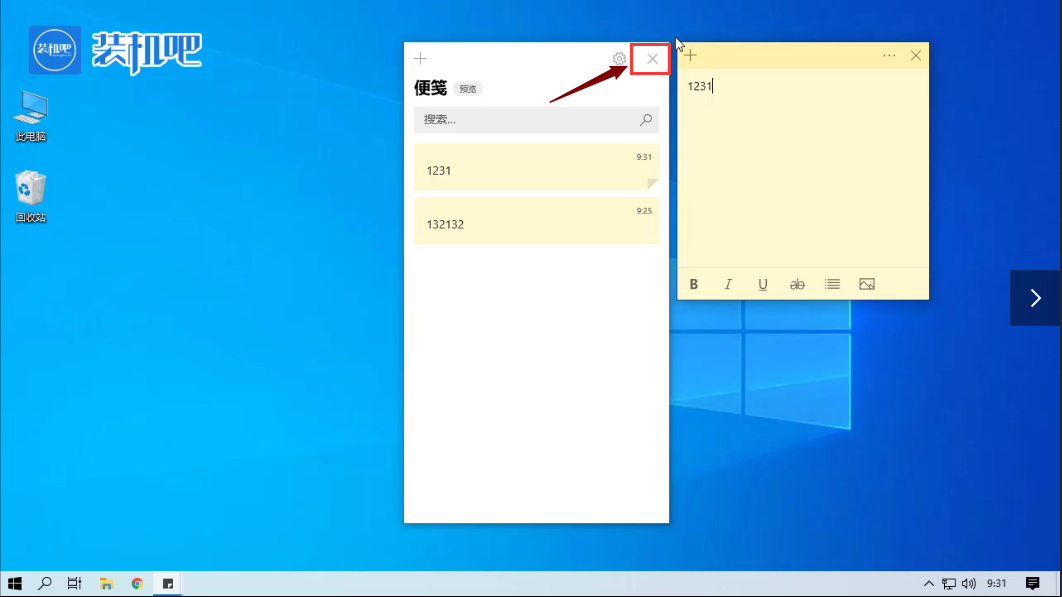Insert a bulleted list in the note
Screen dimensions: 1062x597
point(832,284)
